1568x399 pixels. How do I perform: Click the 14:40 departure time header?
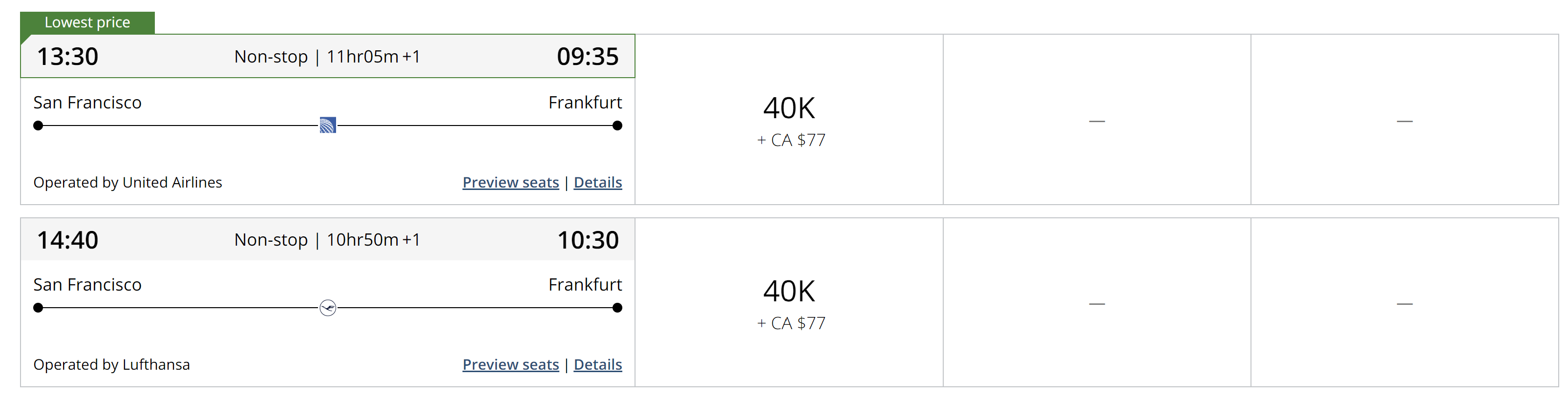(67, 240)
